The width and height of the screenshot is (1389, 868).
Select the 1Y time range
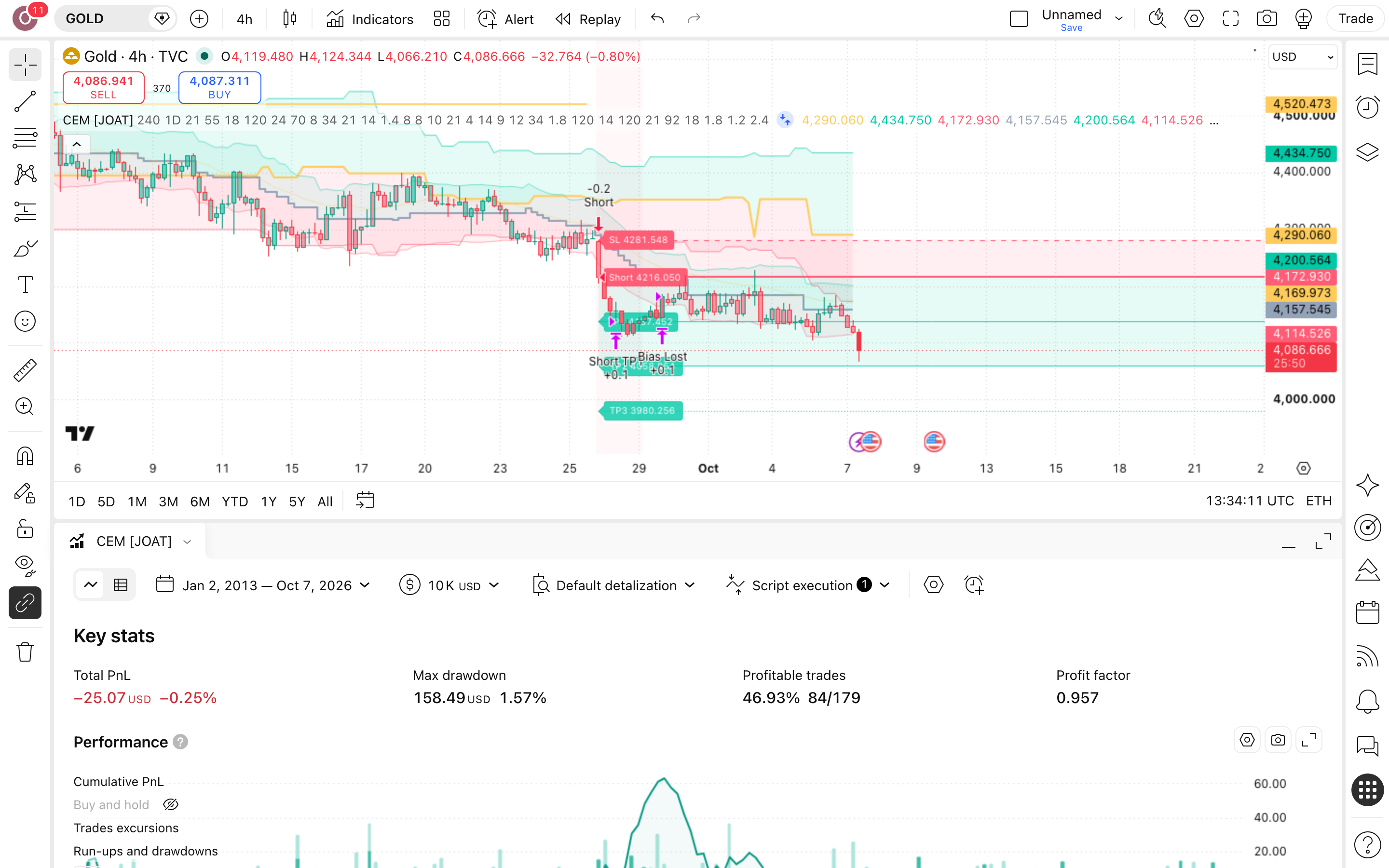pos(269,501)
